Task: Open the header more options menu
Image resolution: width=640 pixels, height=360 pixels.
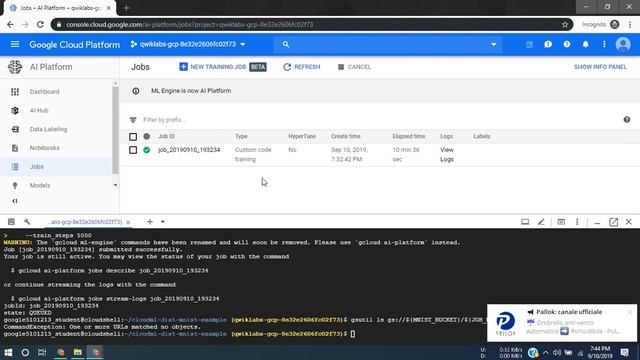Action: tap(604, 44)
